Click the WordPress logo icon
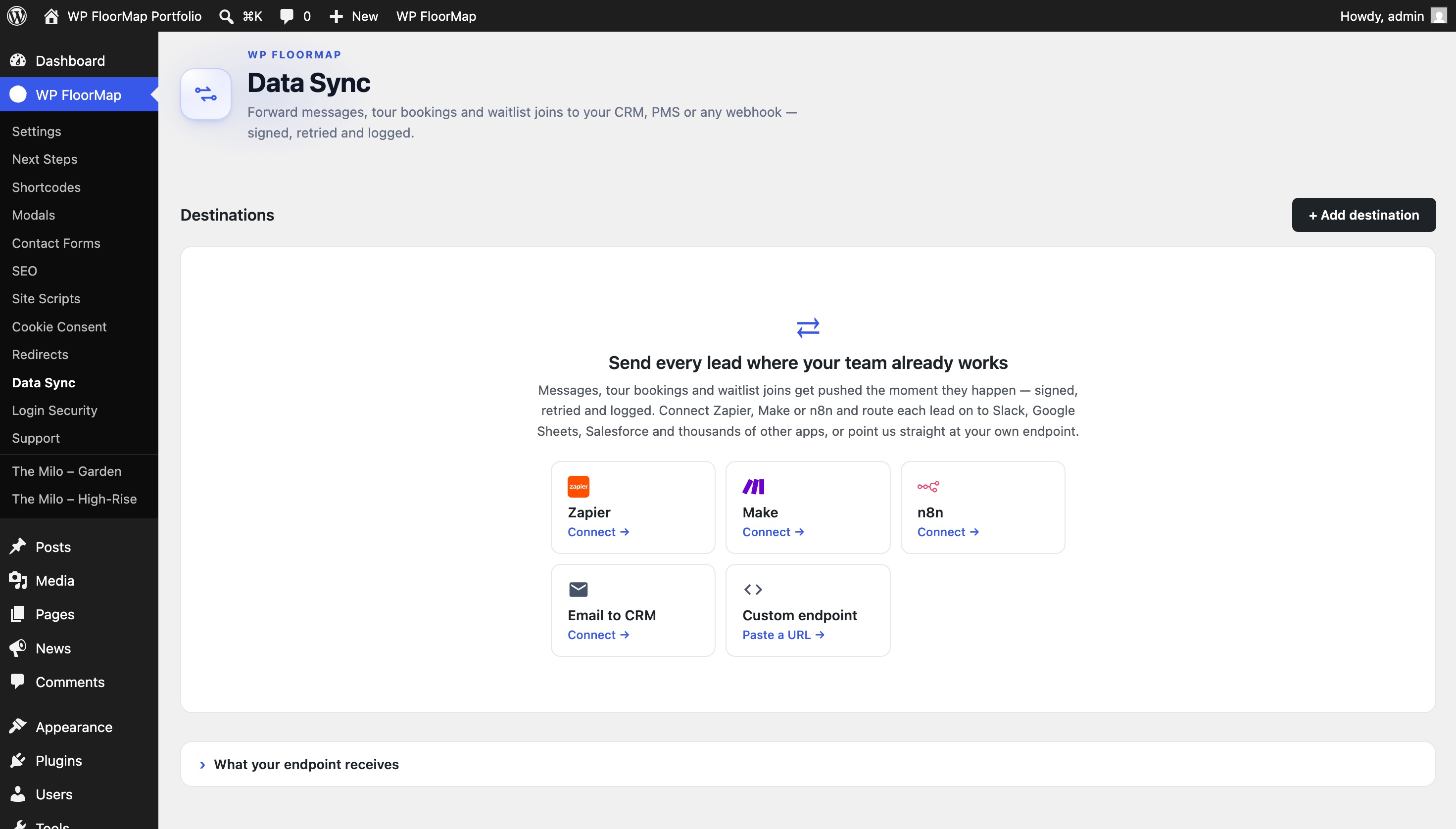Image resolution: width=1456 pixels, height=829 pixels. coord(16,16)
